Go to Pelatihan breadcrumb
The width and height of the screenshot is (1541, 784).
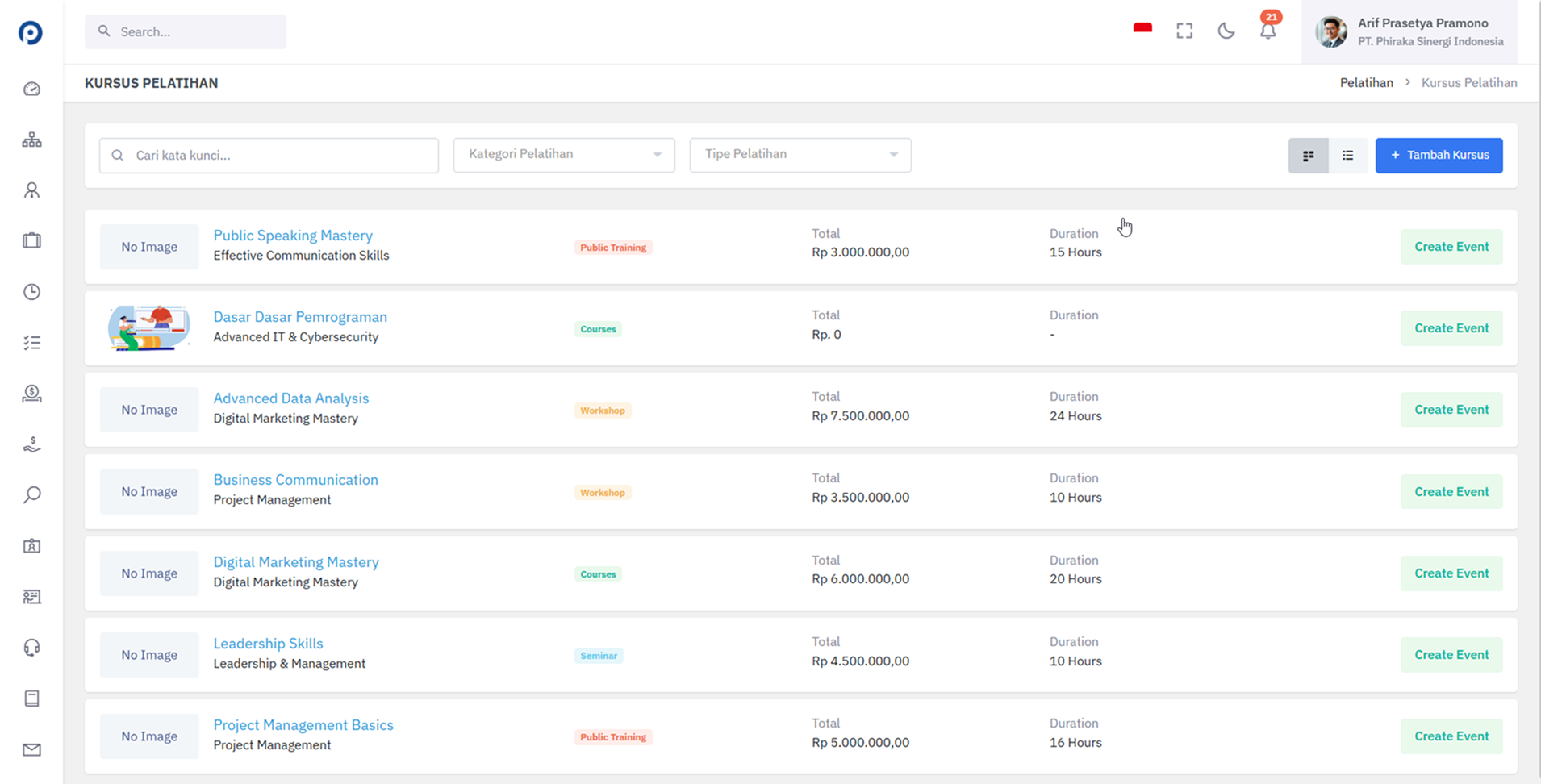[1367, 83]
